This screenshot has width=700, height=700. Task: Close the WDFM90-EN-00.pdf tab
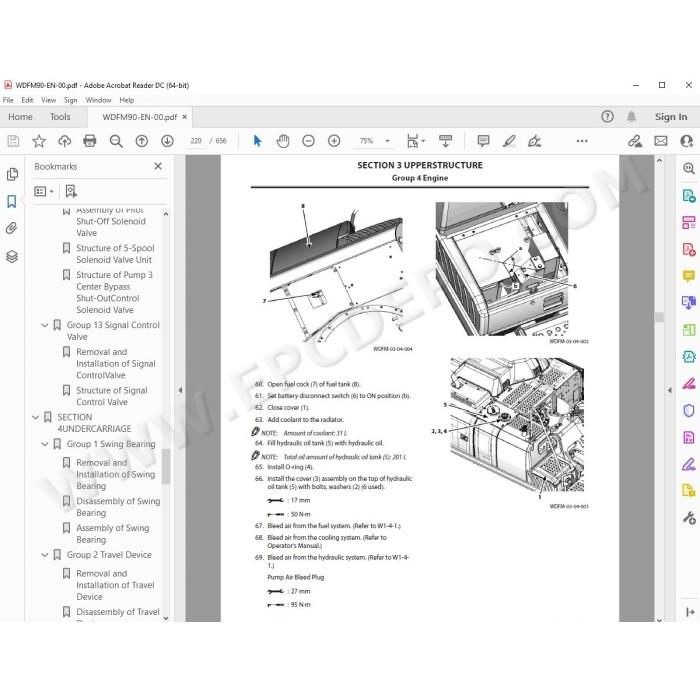tap(184, 117)
